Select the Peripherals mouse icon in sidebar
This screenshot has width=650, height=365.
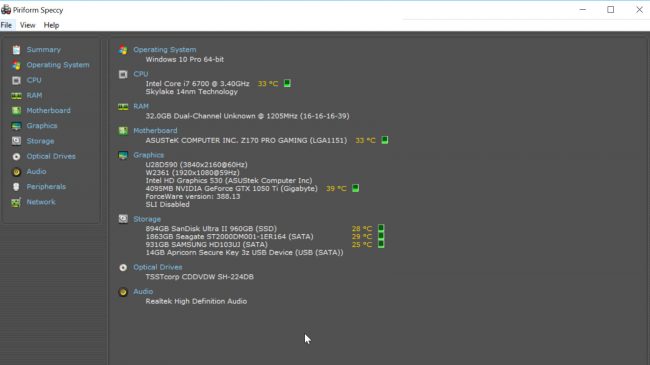pos(16,187)
